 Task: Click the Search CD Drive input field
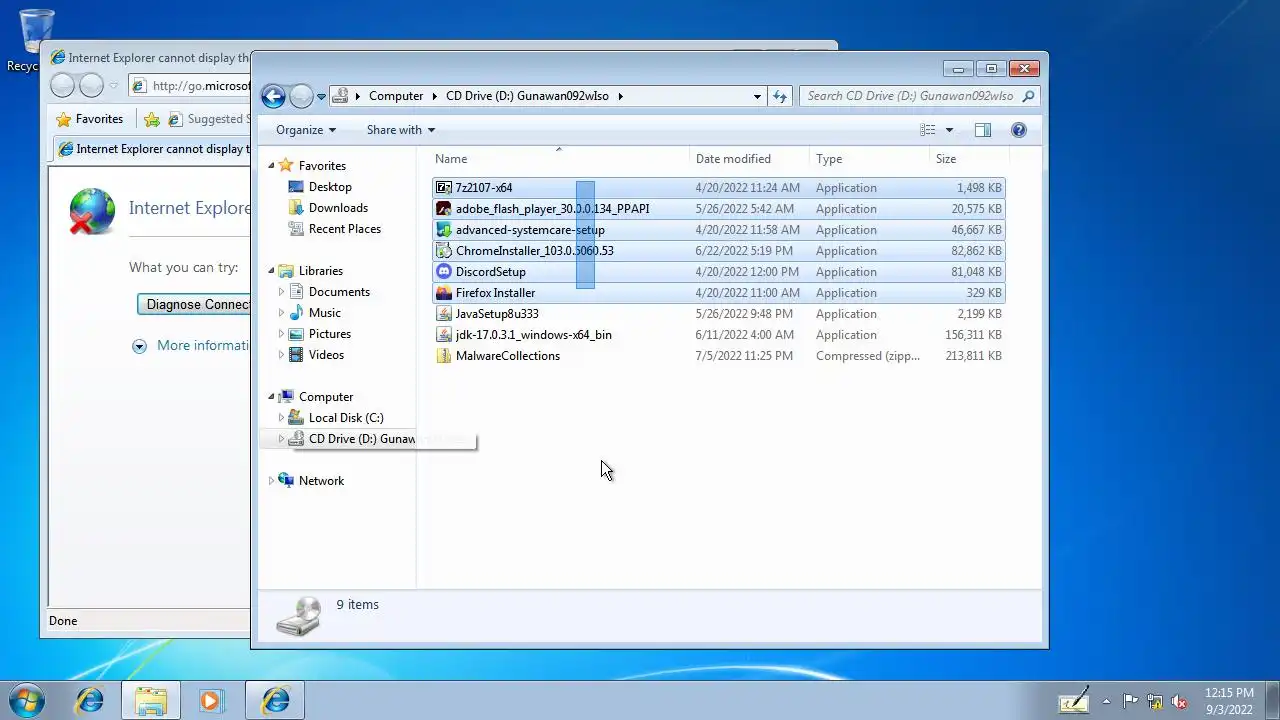click(x=910, y=96)
